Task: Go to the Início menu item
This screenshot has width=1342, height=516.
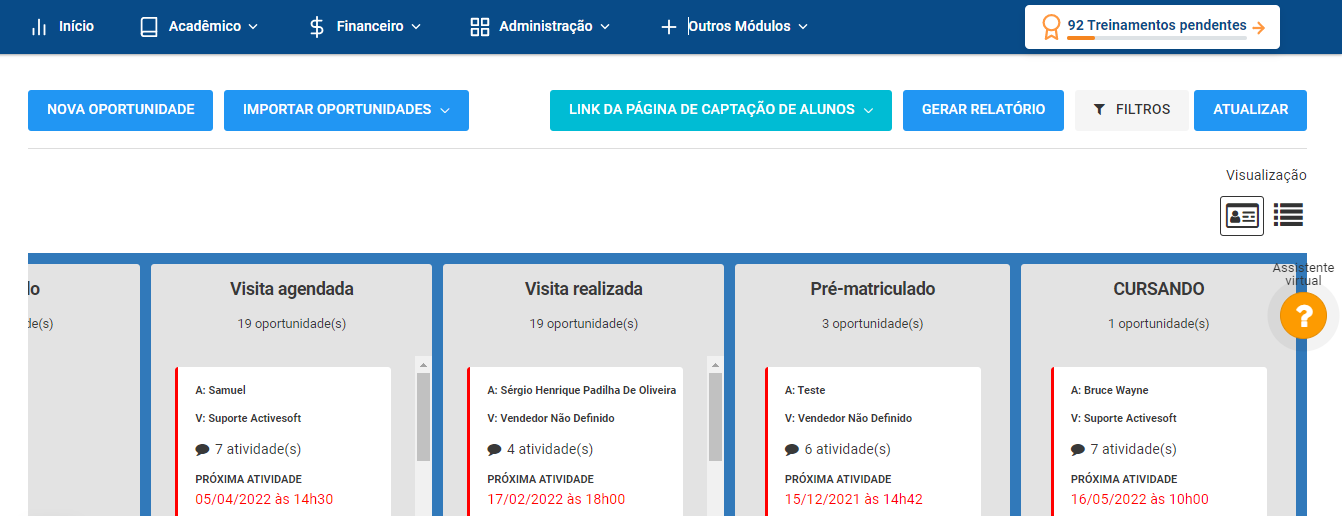Action: click(62, 27)
